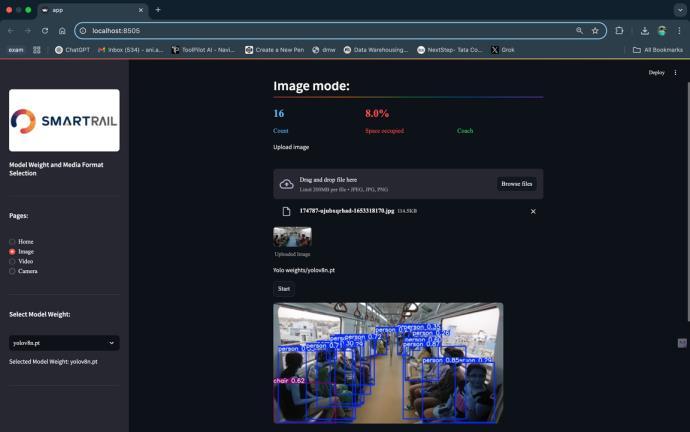Click the cloud upload icon
Image resolution: width=690 pixels, height=432 pixels.
pos(286,184)
